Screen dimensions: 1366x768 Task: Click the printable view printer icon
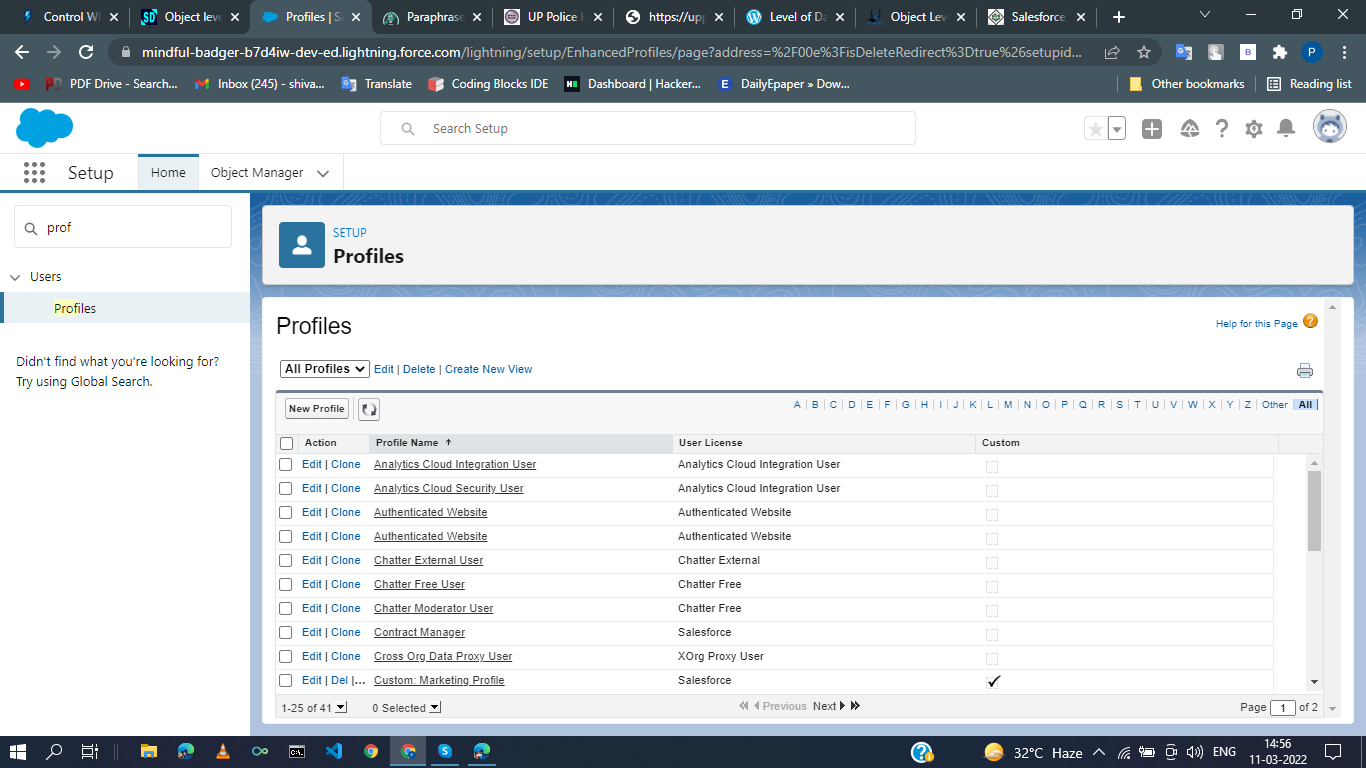1305,371
